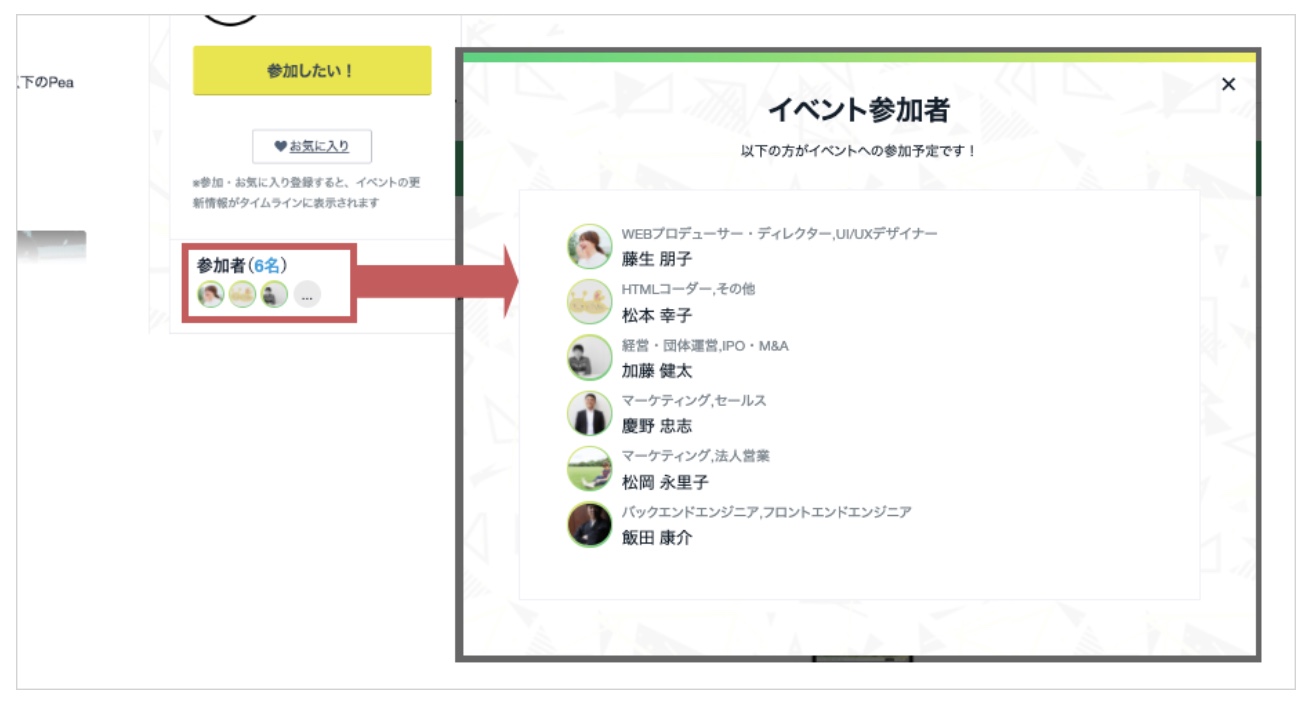1312x710 pixels.
Task: Open the 6名 participant count link
Action: click(x=268, y=265)
